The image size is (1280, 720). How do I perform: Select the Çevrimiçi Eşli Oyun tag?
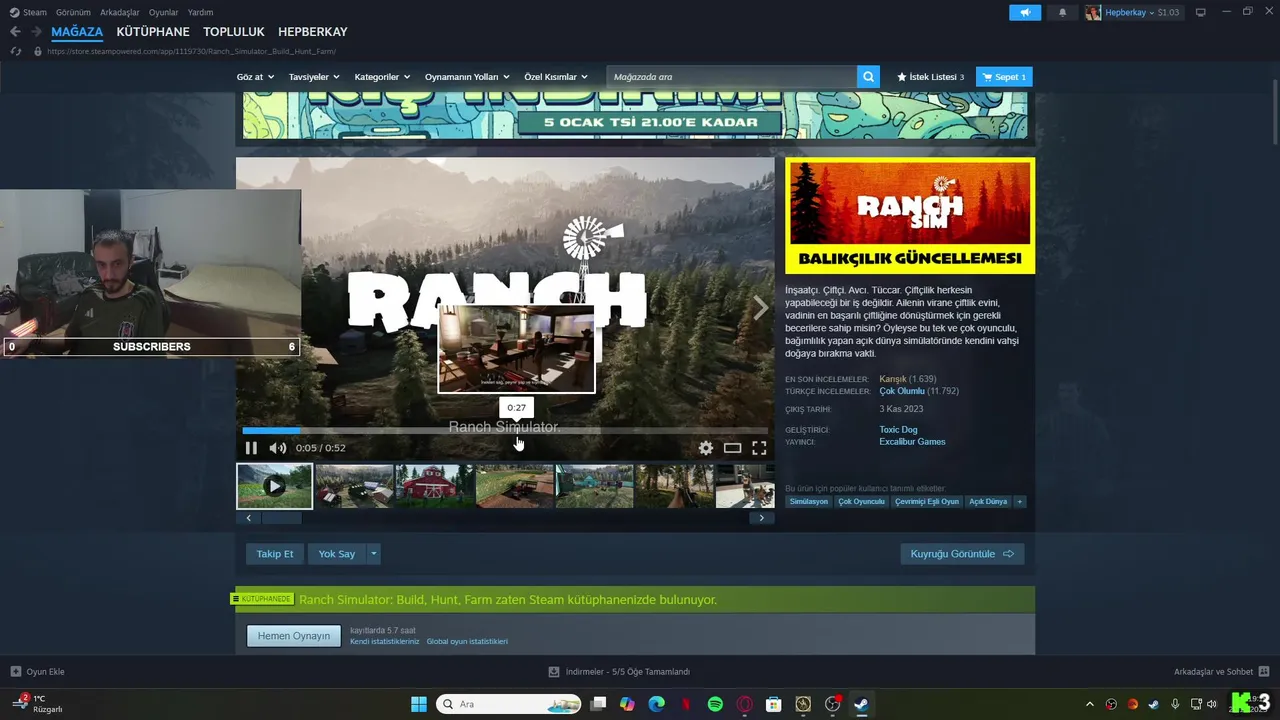tap(927, 502)
